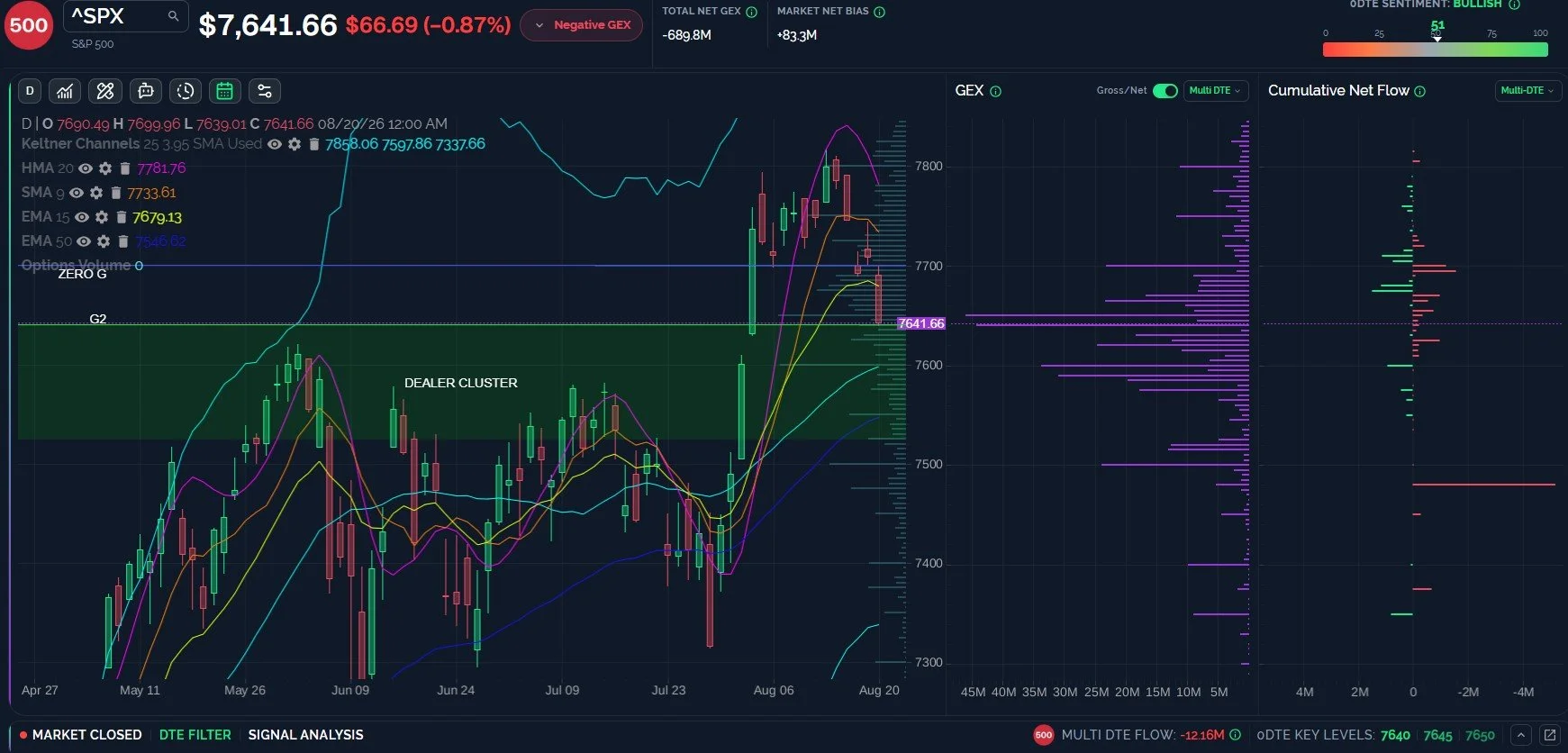Screen dimensions: 1568x753
Task: Select the drawing tools icon
Action: pos(105,91)
